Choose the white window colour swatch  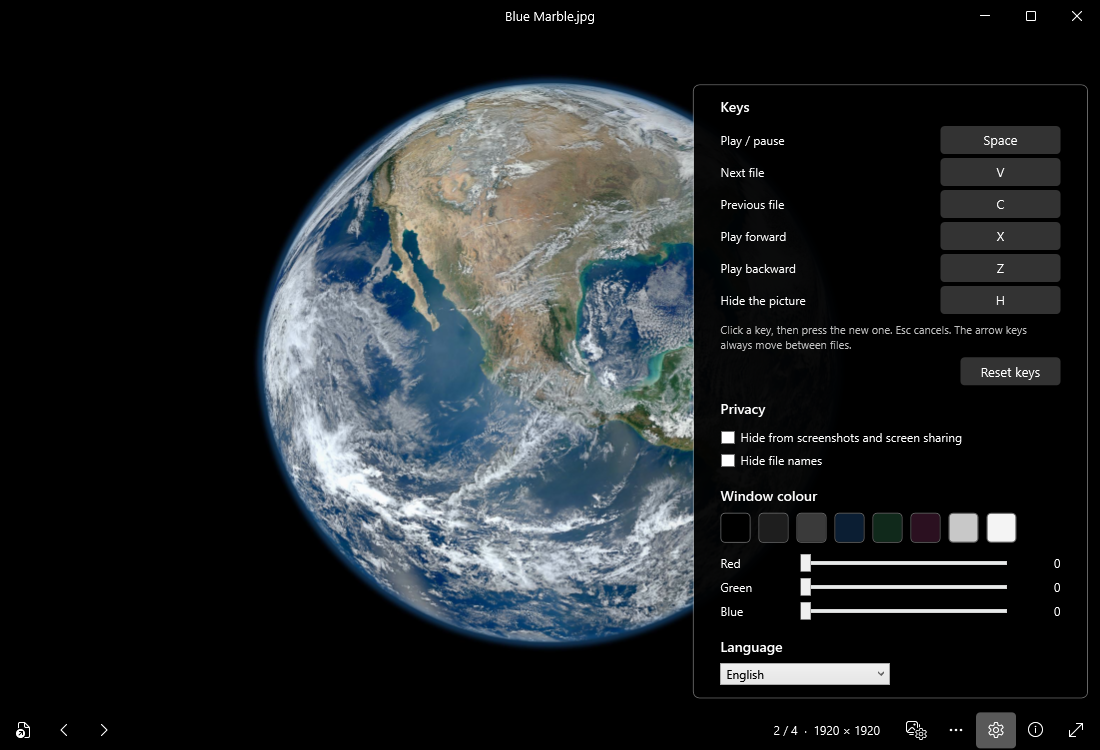tap(1001, 528)
